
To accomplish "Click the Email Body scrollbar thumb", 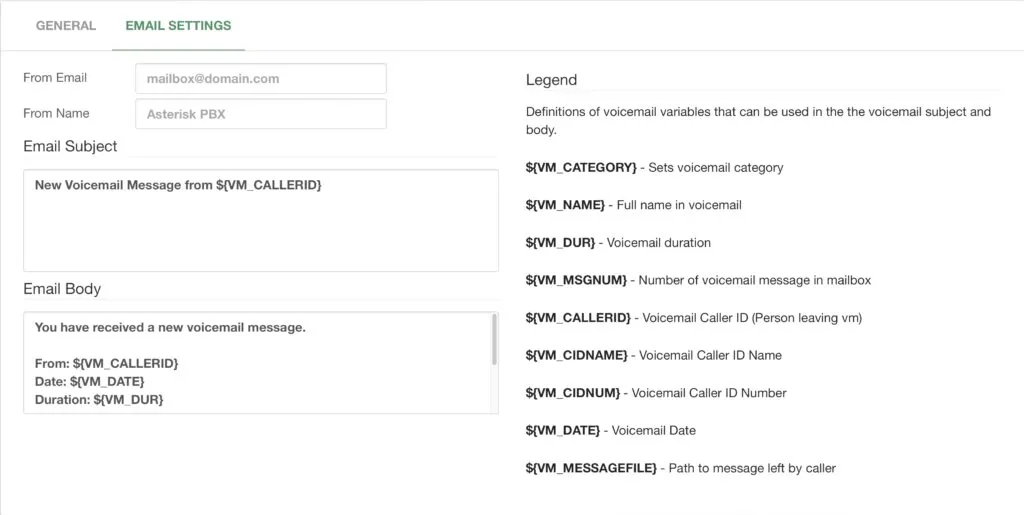I will (x=494, y=339).
